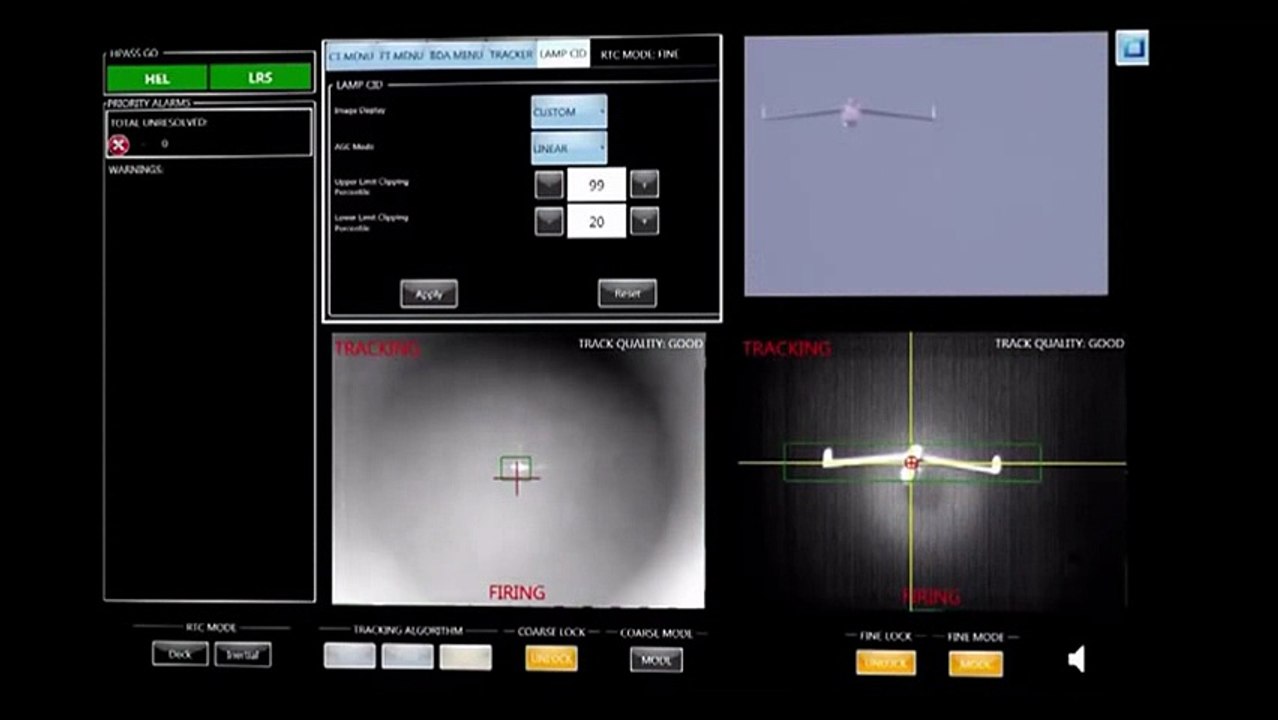Switch to the BDA MENU tab

pos(456,55)
